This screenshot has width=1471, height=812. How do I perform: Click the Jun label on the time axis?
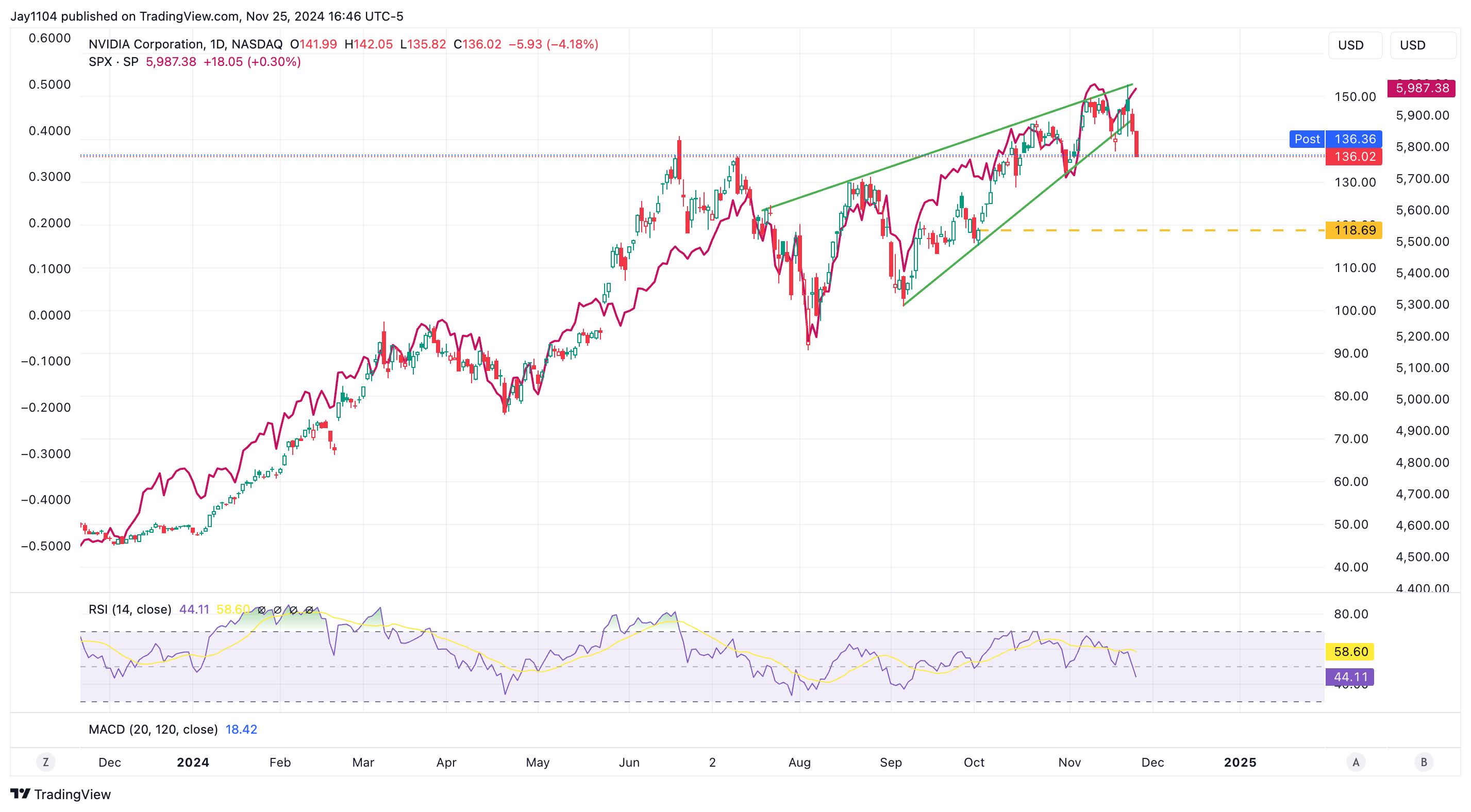(x=629, y=763)
